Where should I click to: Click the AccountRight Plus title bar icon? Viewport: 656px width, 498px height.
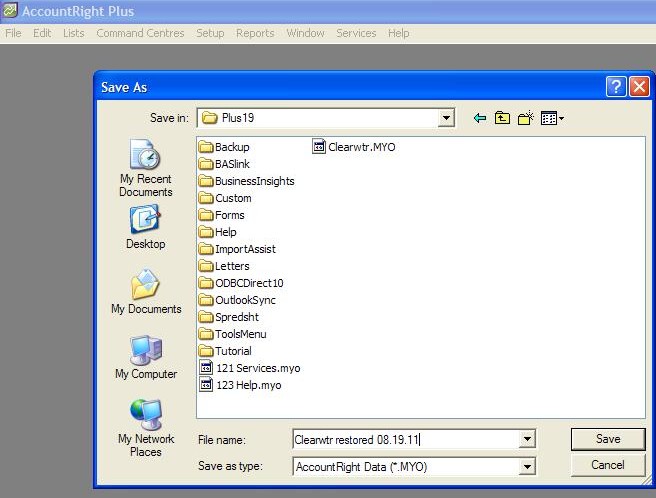coord(9,10)
